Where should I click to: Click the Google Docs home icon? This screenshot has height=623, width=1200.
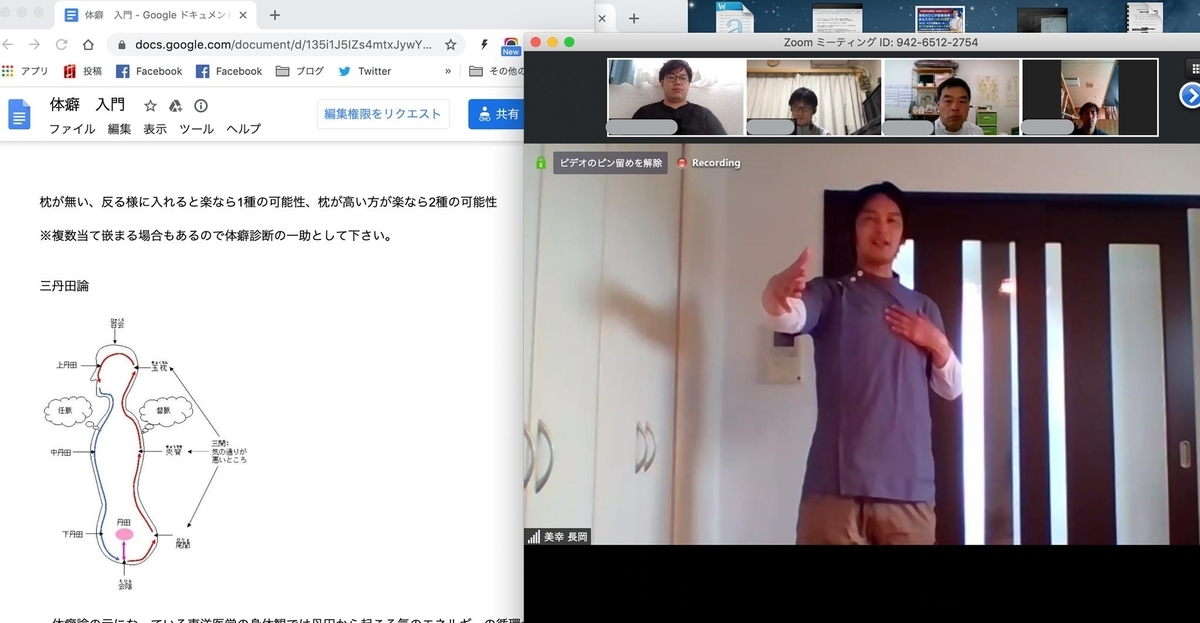click(x=20, y=116)
